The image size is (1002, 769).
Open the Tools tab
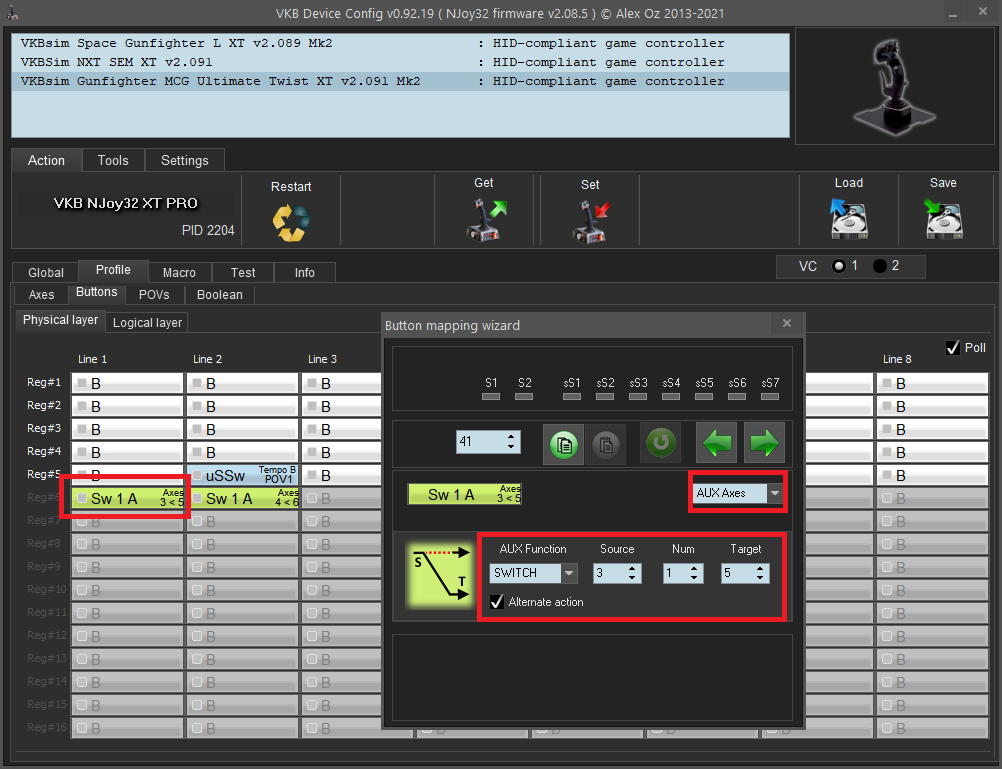click(x=113, y=160)
